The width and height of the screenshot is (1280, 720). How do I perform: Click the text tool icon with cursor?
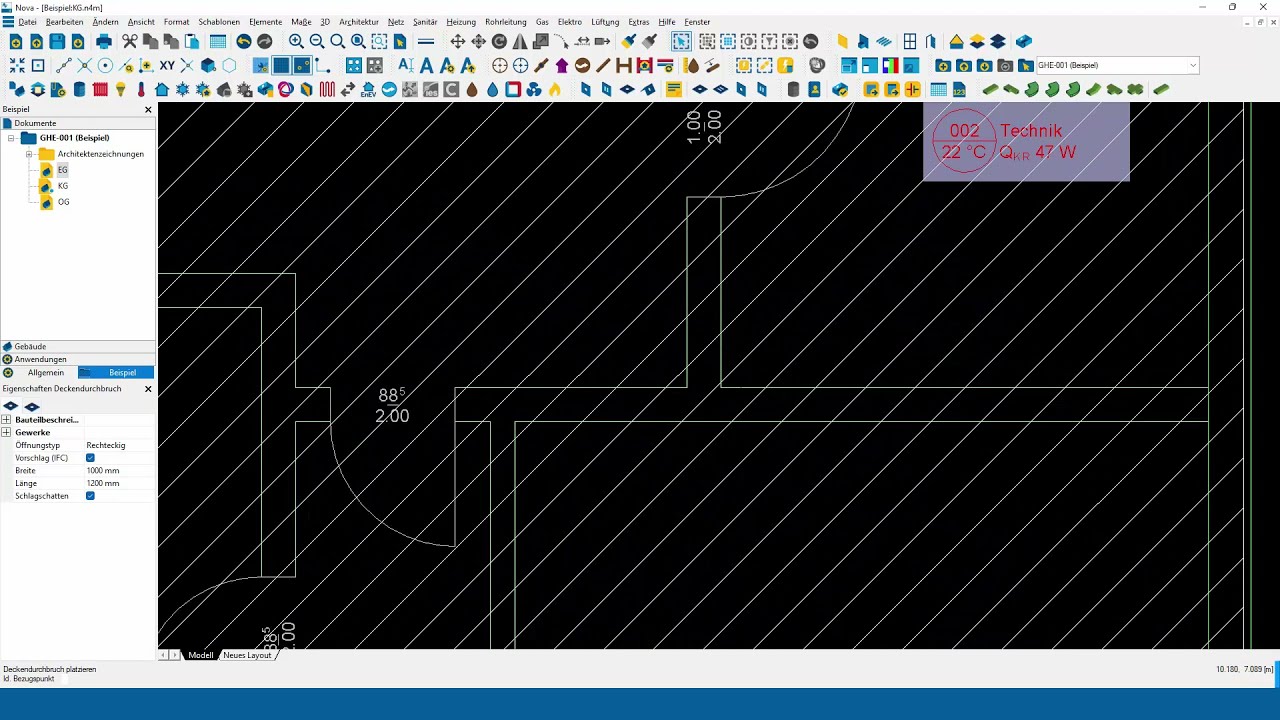[405, 65]
